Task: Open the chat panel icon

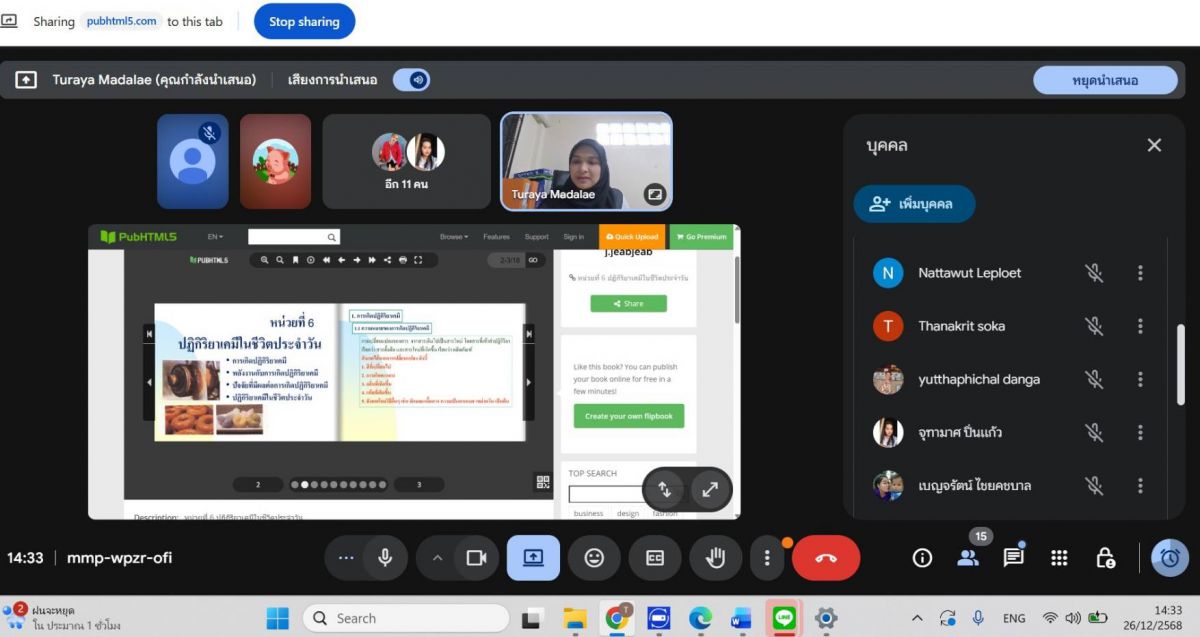Action: click(x=1013, y=558)
